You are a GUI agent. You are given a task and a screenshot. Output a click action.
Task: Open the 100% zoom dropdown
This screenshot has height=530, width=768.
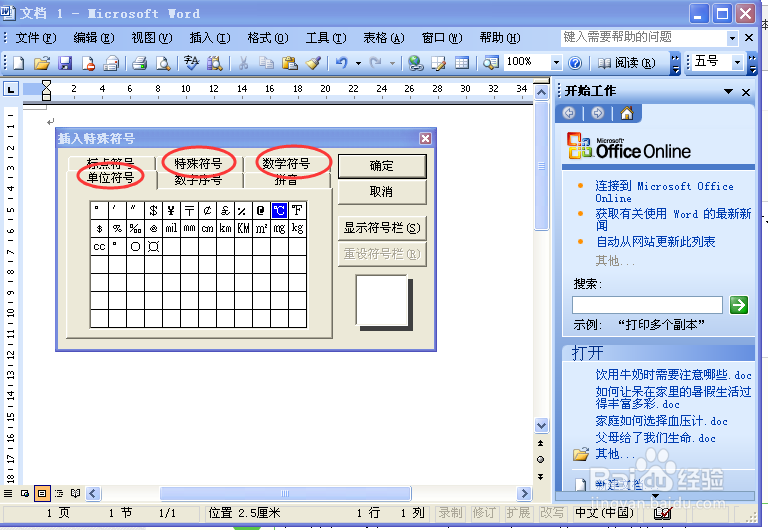coord(556,63)
